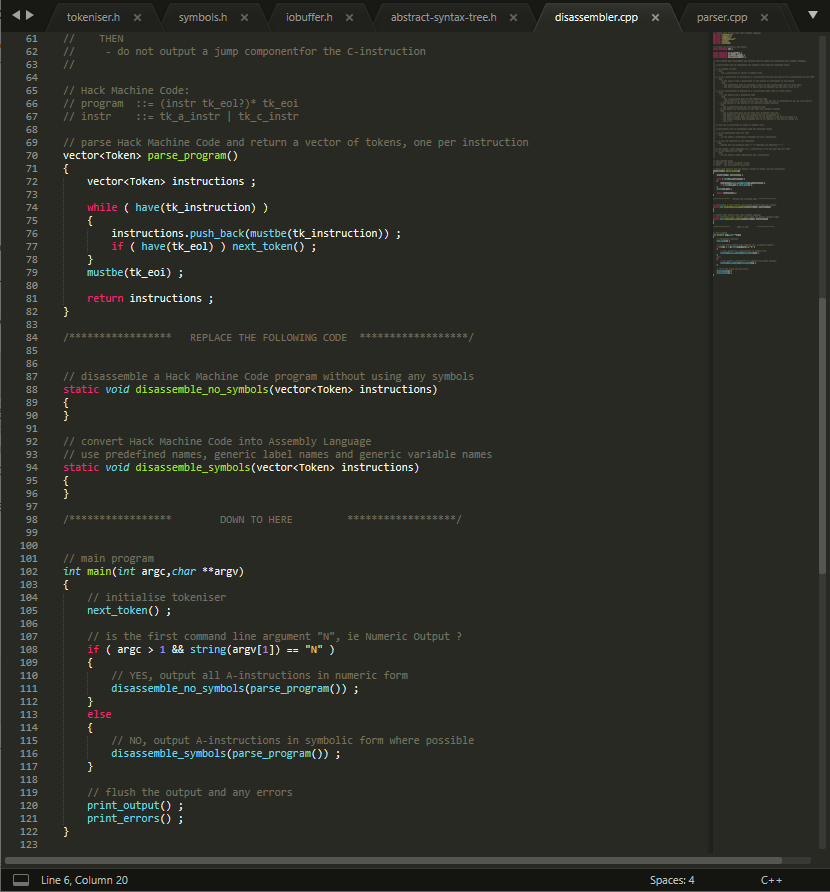
Task: Click the '// main program' comment
Action: (x=109, y=559)
